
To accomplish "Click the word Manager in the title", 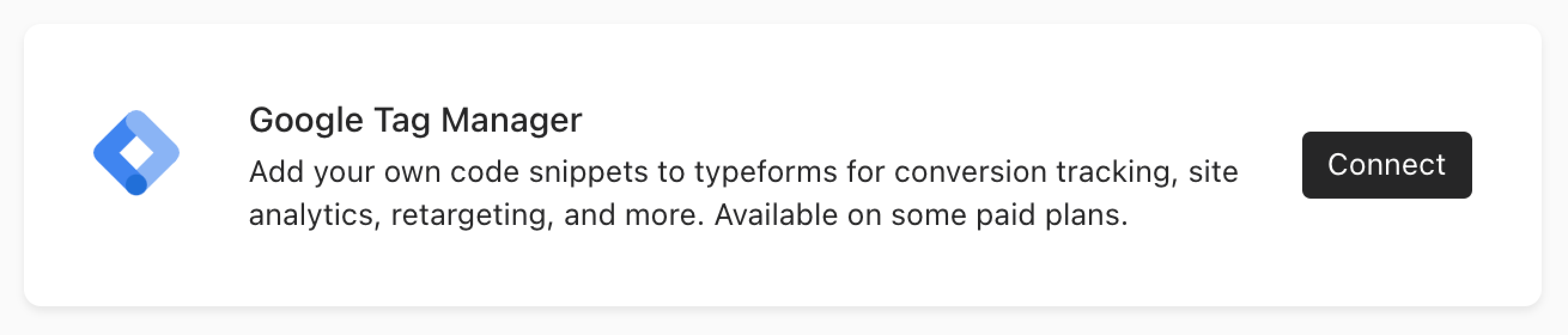I will (x=511, y=120).
